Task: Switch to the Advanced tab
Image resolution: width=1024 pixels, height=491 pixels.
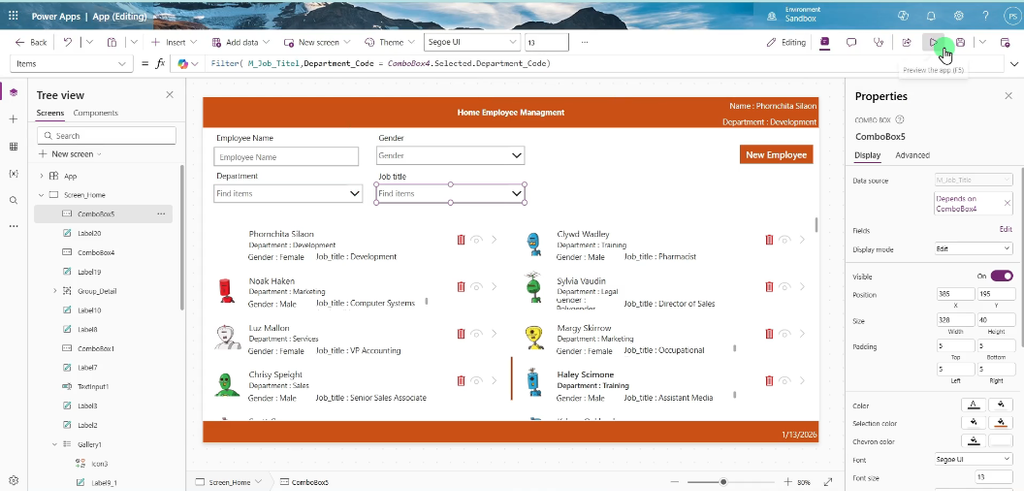Action: pyautogui.click(x=912, y=155)
